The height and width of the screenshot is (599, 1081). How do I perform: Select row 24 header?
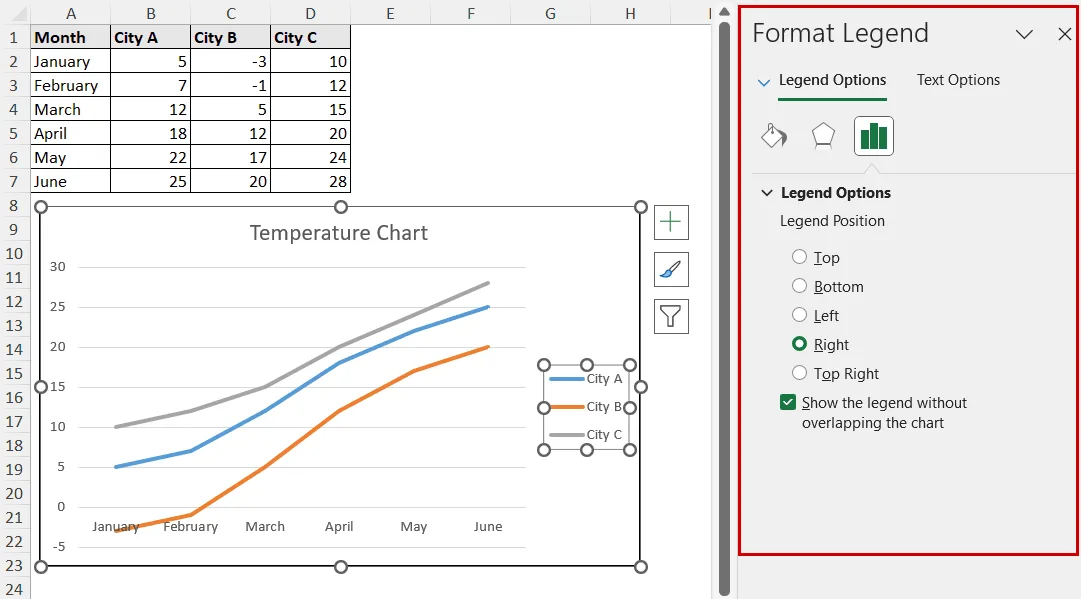click(14, 589)
